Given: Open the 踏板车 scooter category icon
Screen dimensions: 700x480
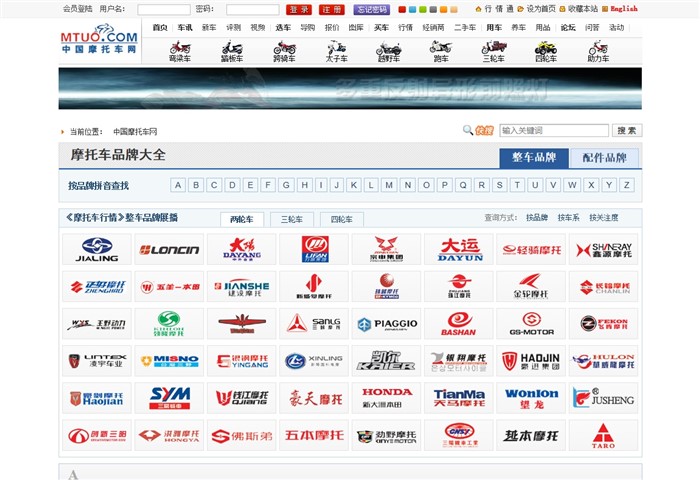Looking at the screenshot, I should [x=232, y=51].
